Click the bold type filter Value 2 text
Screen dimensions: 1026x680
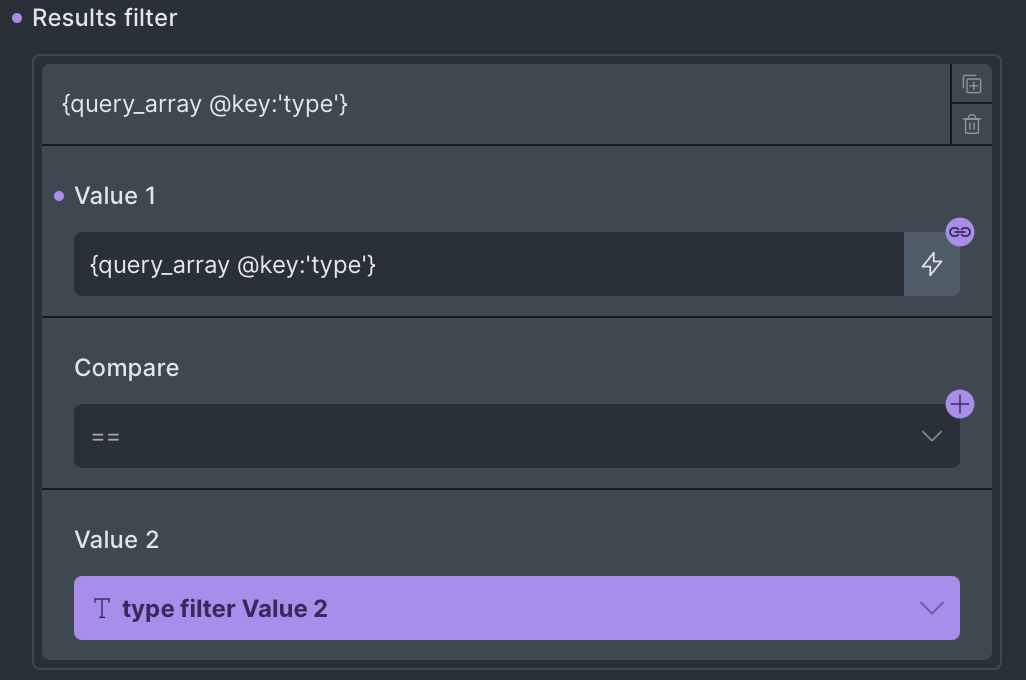tap(225, 608)
